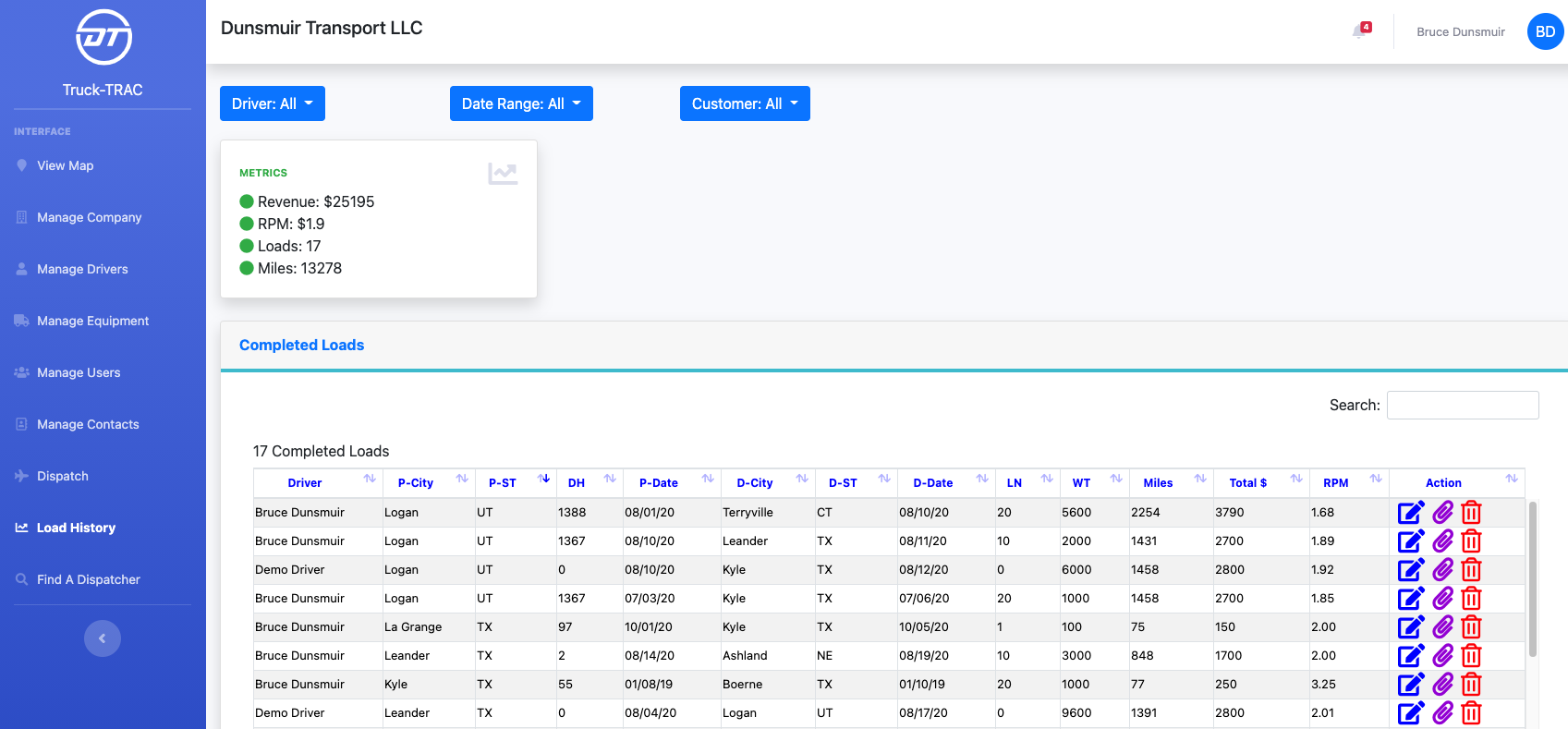Sort table by RPM column

(1349, 482)
